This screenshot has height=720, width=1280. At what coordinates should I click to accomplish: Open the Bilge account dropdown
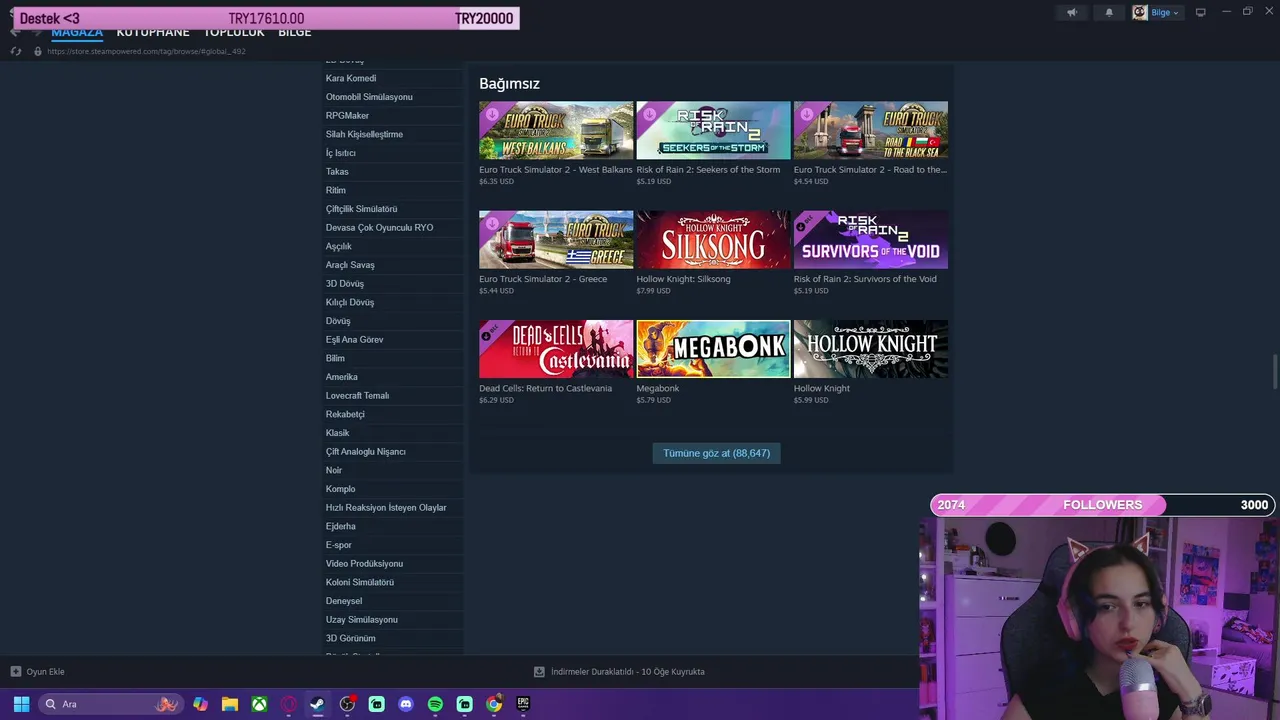tap(1157, 13)
